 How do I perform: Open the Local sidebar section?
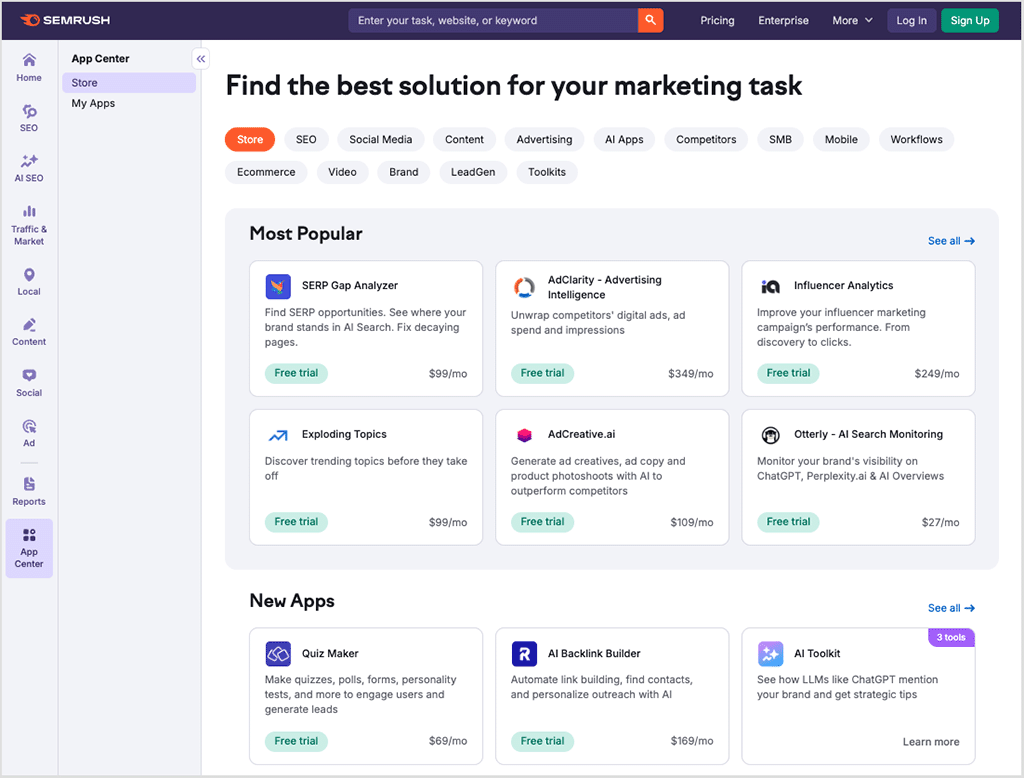pyautogui.click(x=29, y=282)
